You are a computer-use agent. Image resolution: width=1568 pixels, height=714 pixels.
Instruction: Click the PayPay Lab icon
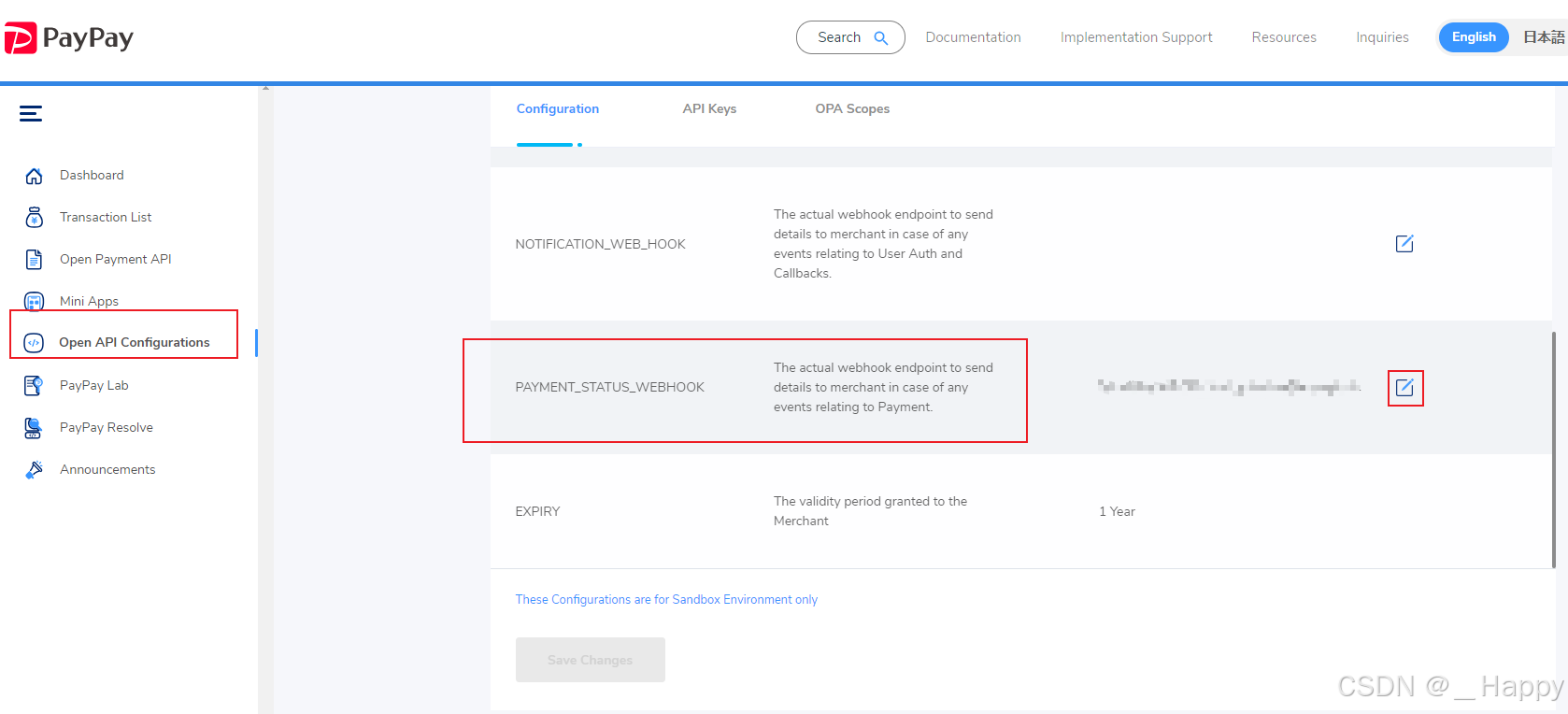pos(35,385)
